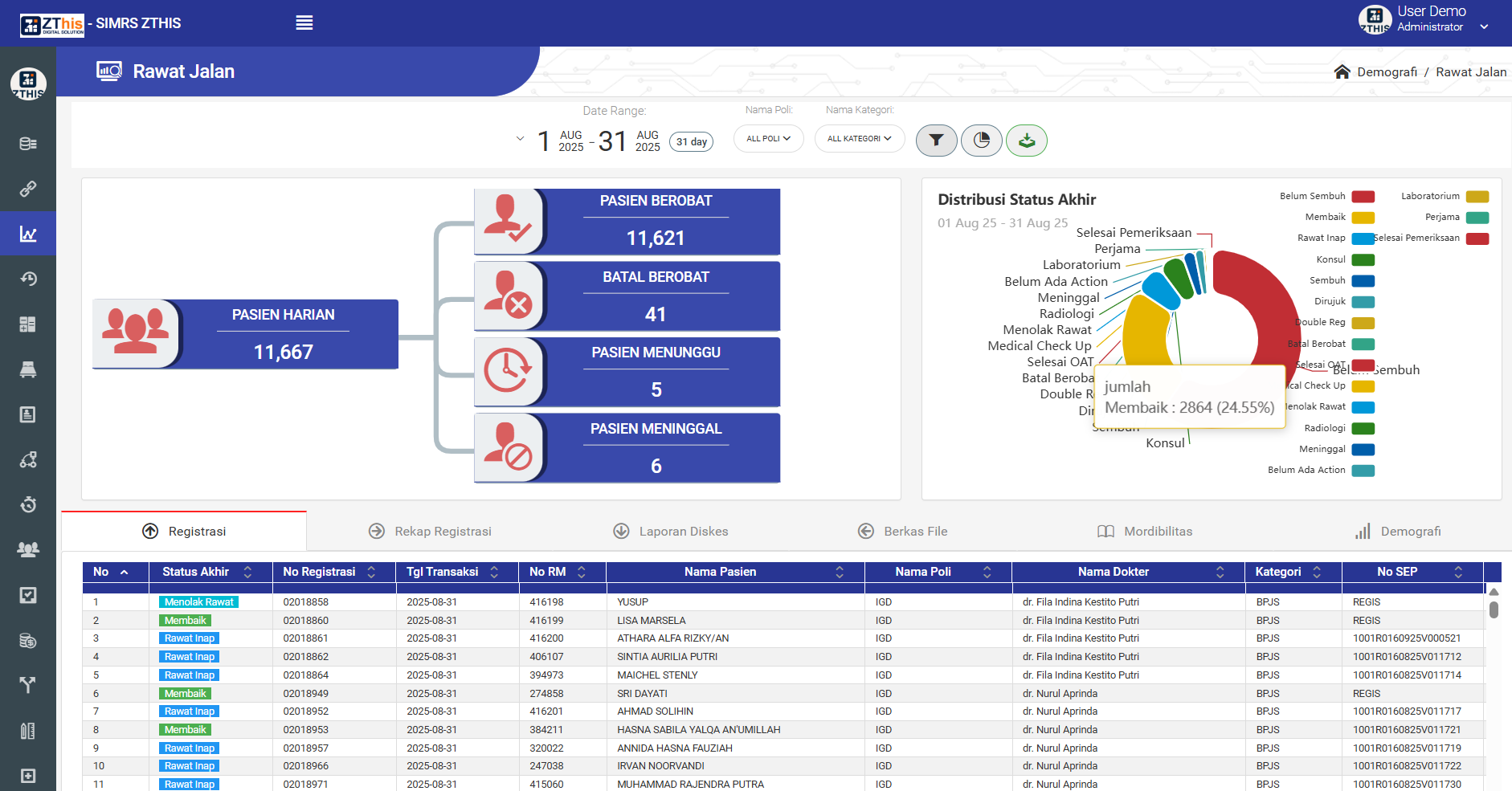The width and height of the screenshot is (1512, 791).
Task: Click the green download icon button
Action: coord(1026,141)
